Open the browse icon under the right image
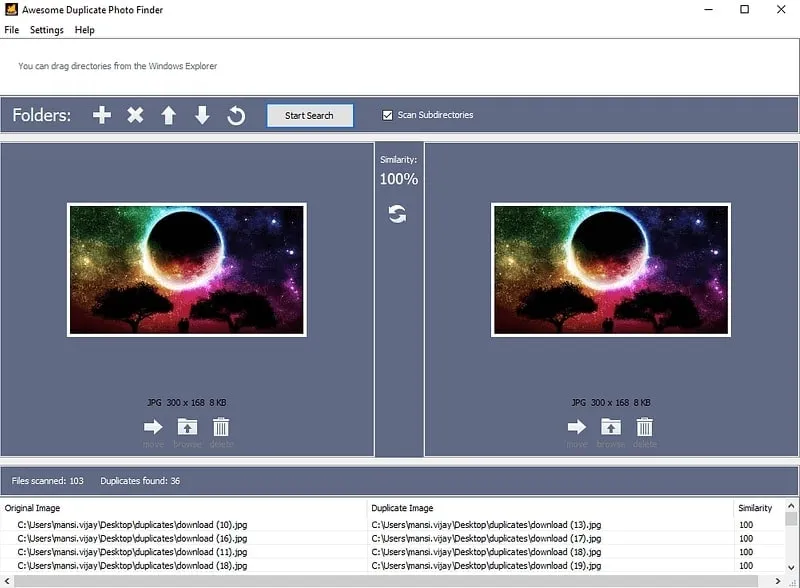Viewport: 800px width, 588px height. 610,430
